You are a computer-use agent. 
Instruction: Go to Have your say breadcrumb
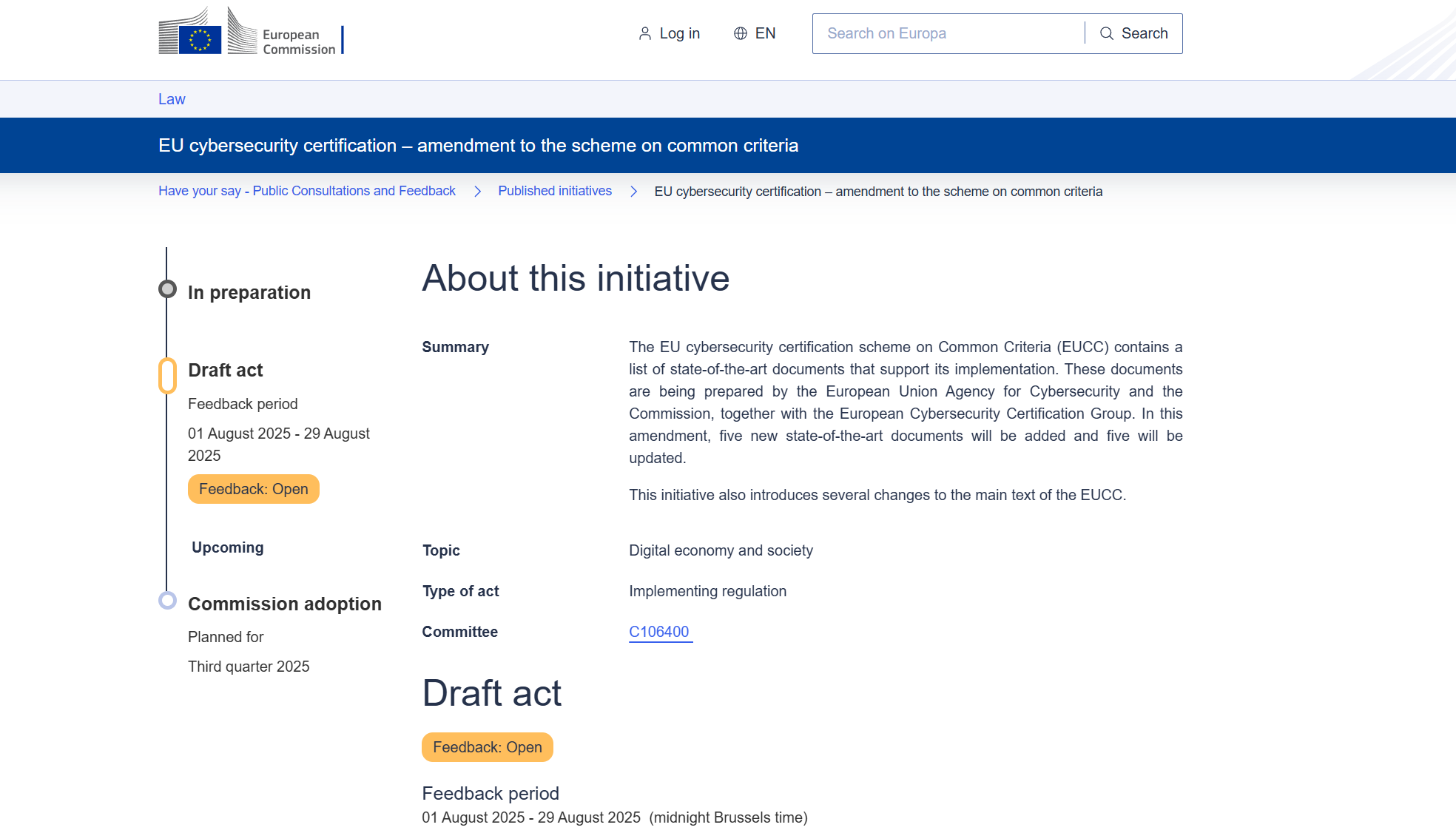click(306, 191)
